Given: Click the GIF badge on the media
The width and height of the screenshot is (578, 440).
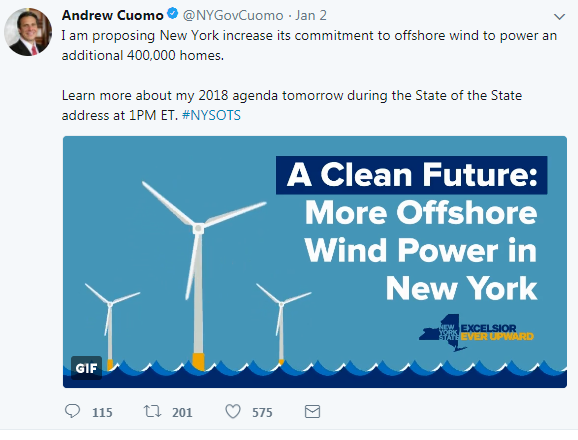Looking at the screenshot, I should click(86, 368).
